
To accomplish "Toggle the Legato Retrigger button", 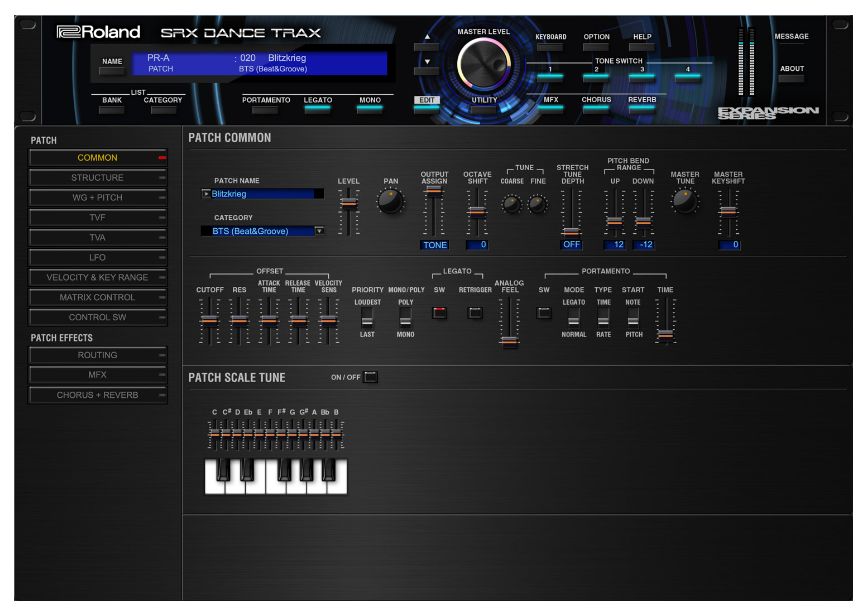I will coord(475,312).
